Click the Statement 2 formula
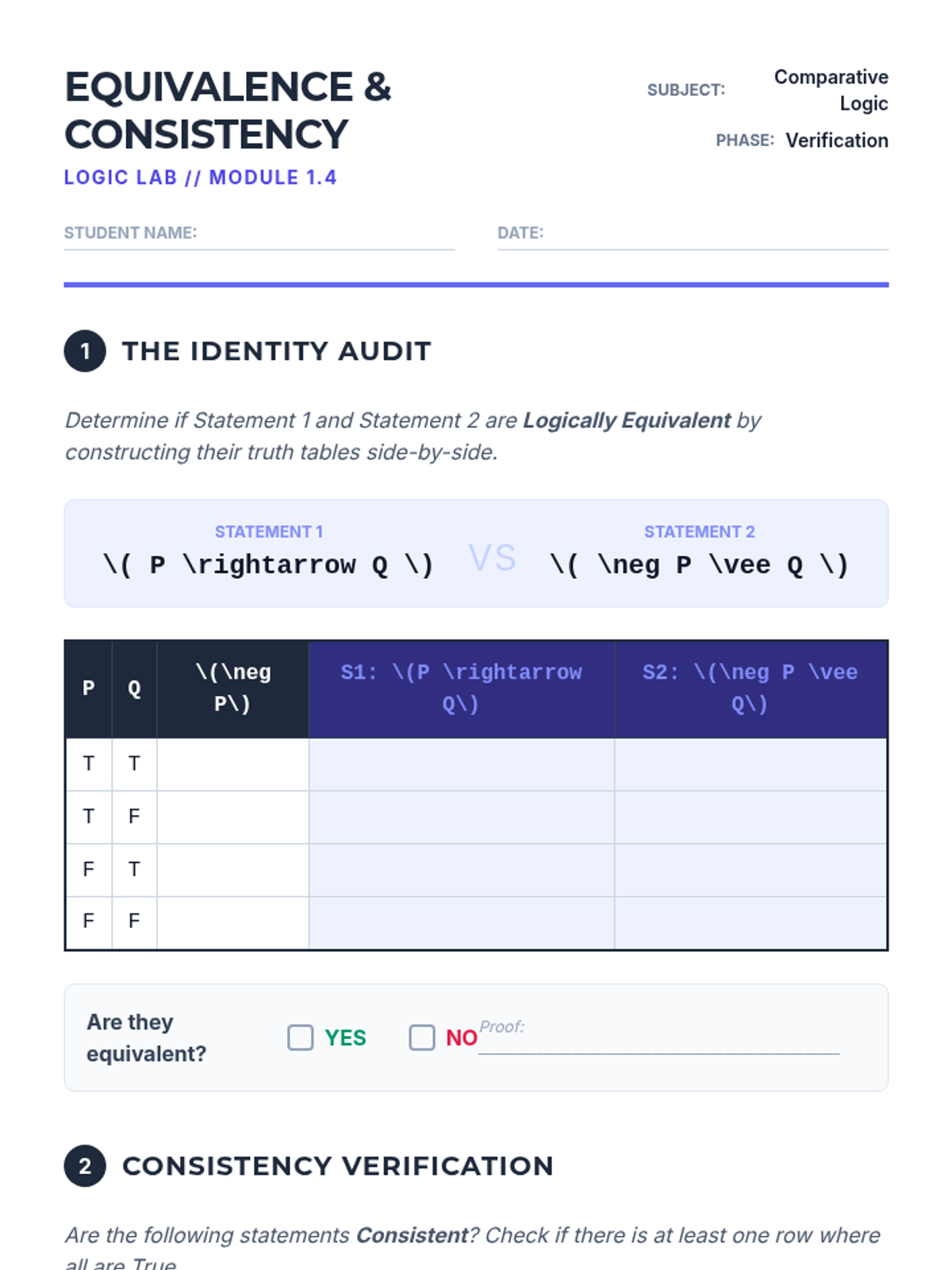The image size is (952, 1270). (x=700, y=565)
